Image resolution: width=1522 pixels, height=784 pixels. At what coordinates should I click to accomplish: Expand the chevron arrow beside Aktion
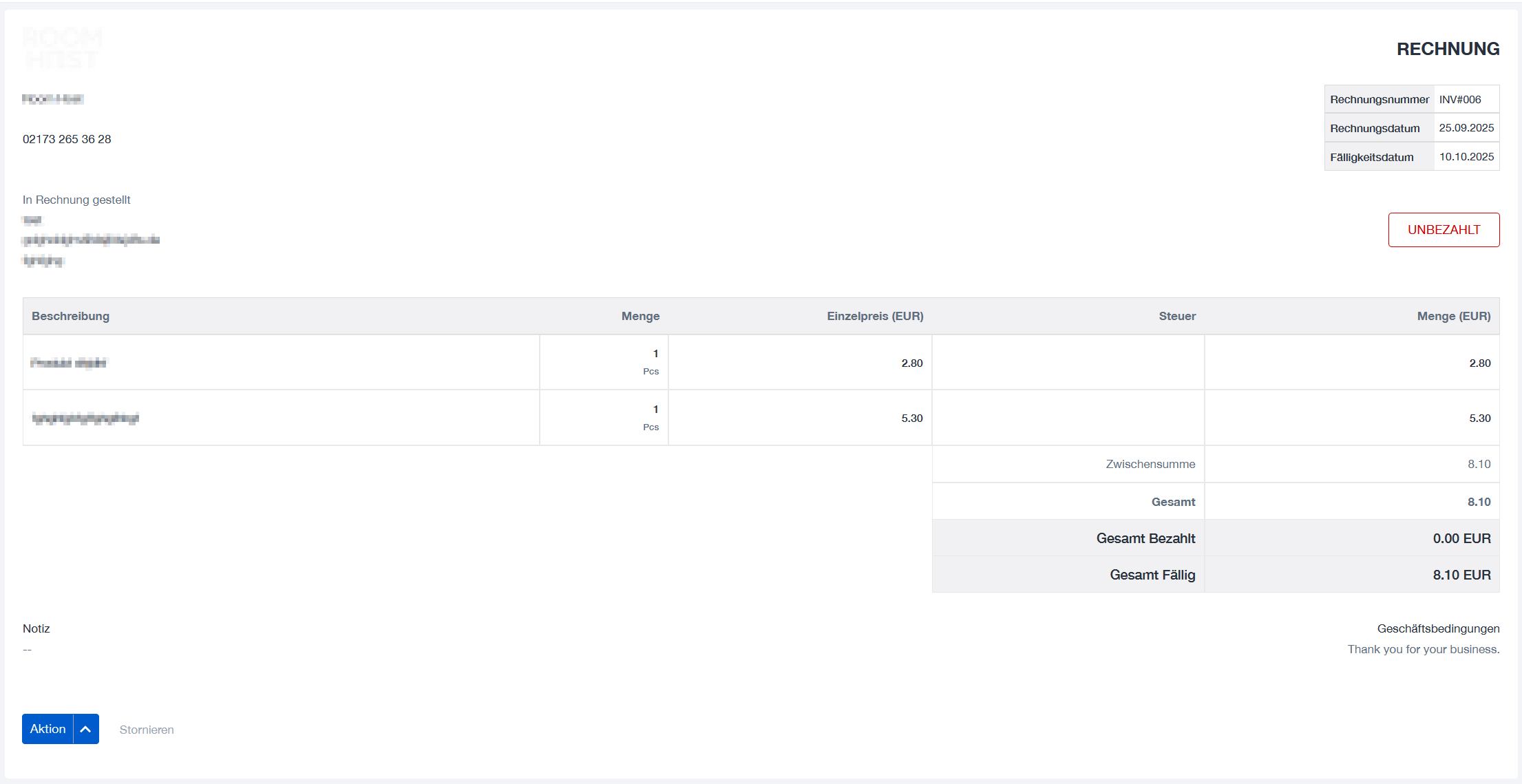[x=86, y=729]
